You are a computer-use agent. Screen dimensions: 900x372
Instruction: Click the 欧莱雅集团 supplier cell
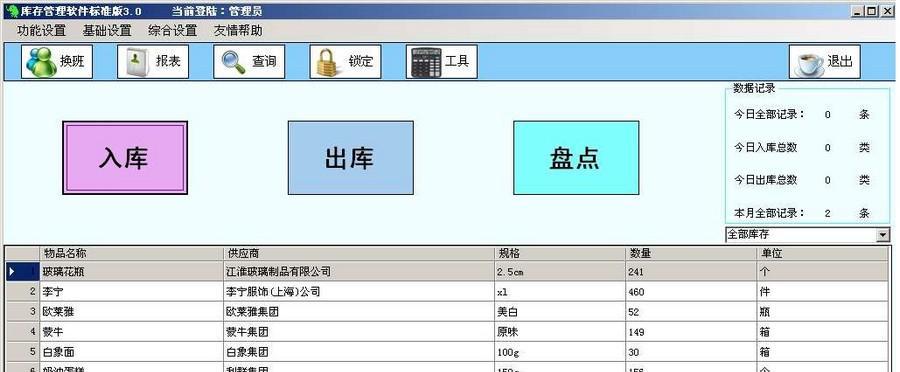point(359,312)
